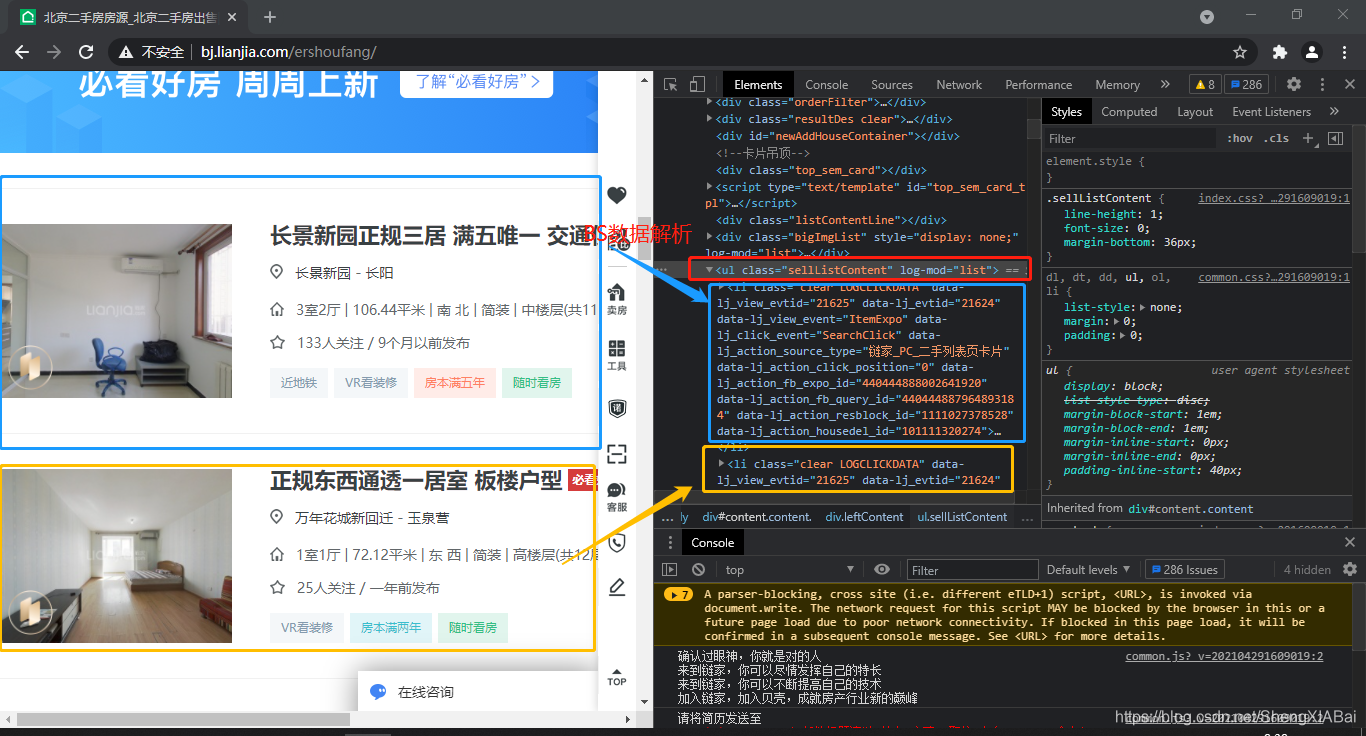Open a new browser tab
The width and height of the screenshot is (1366, 736).
click(270, 17)
